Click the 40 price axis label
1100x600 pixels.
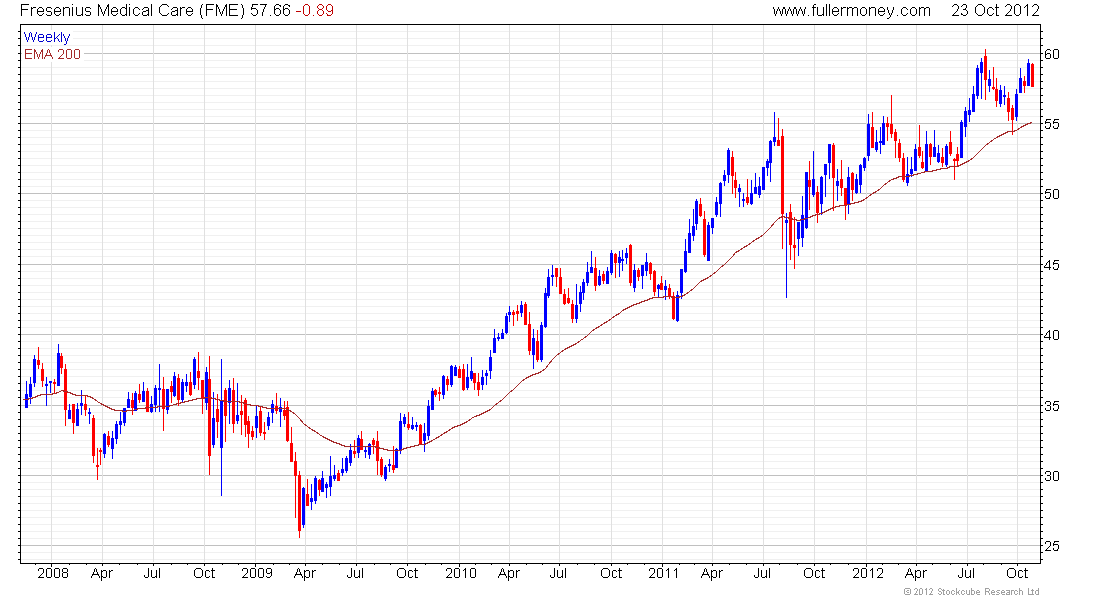coord(1052,335)
